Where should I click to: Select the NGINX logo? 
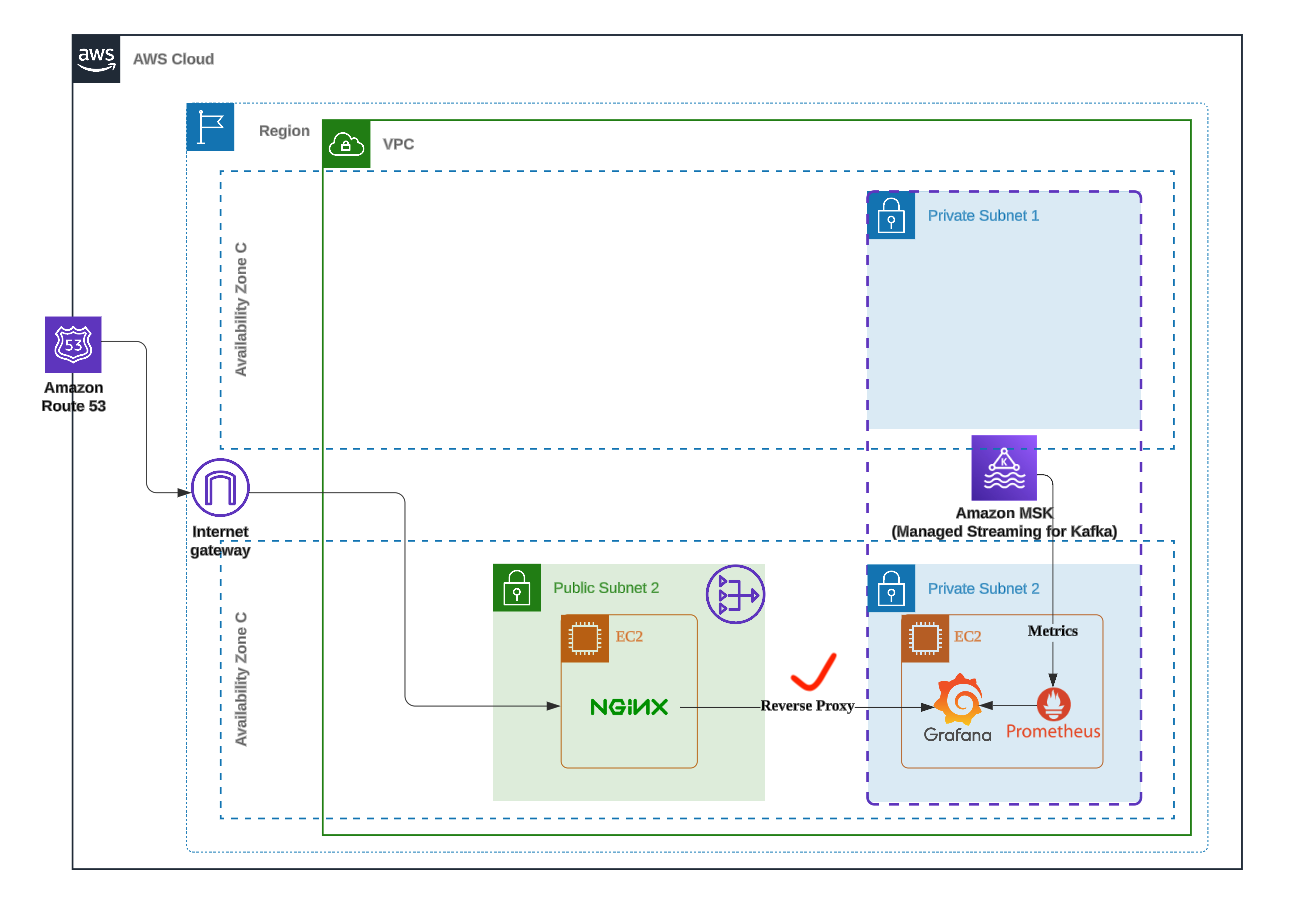(x=629, y=707)
